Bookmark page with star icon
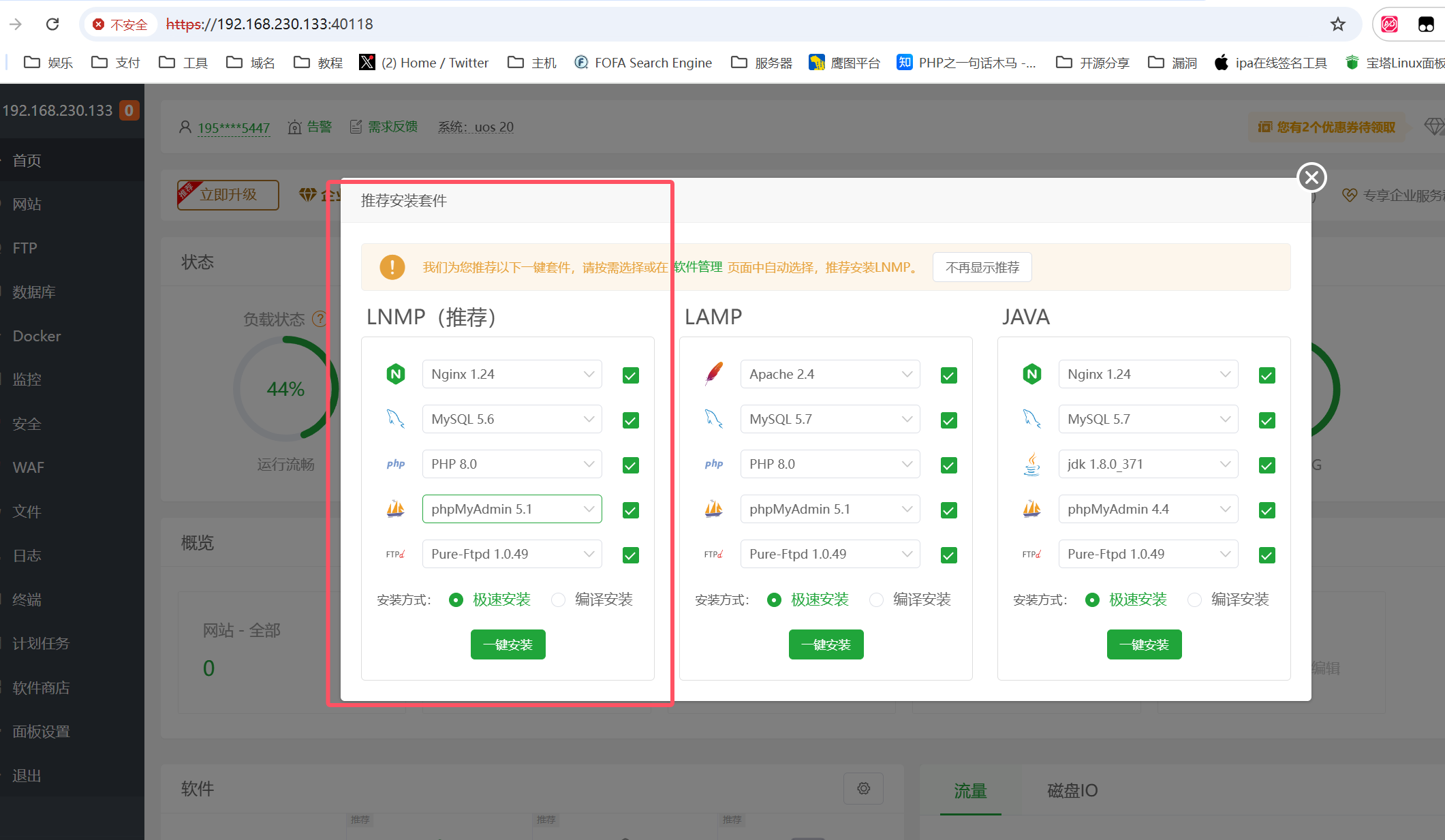This screenshot has width=1445, height=840. pos(1337,25)
